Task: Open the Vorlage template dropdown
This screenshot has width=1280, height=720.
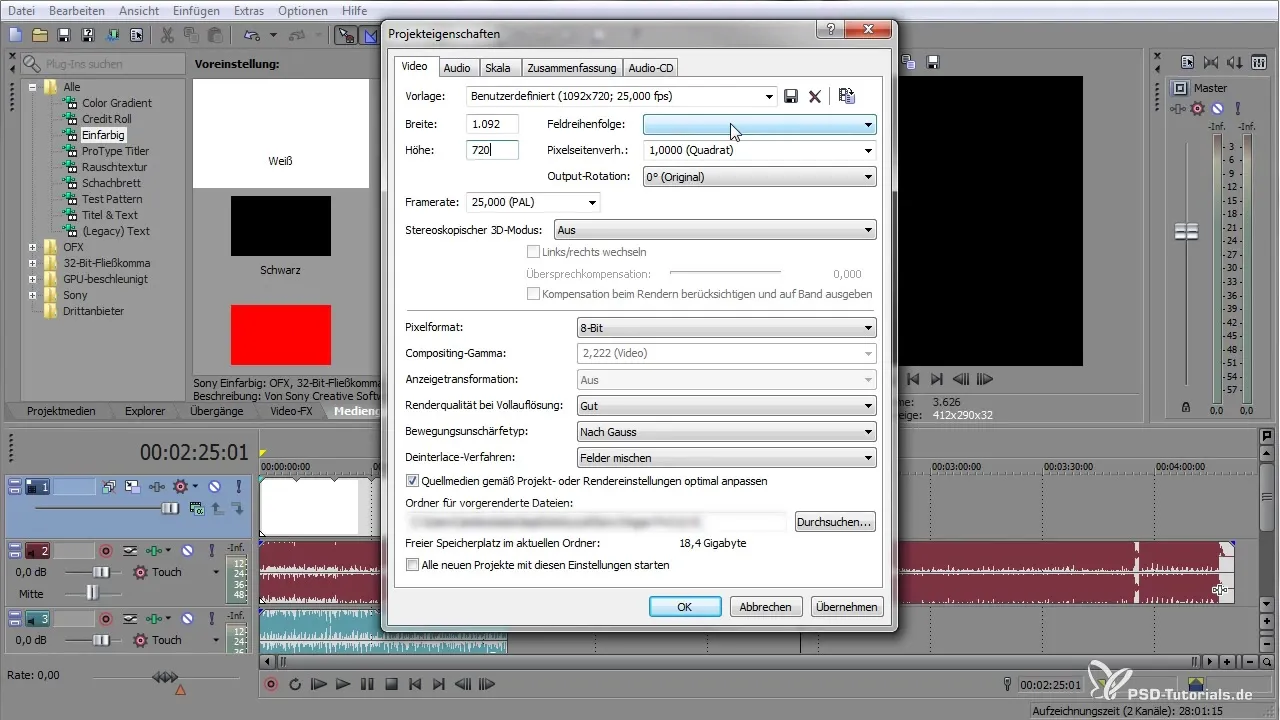Action: click(x=769, y=96)
